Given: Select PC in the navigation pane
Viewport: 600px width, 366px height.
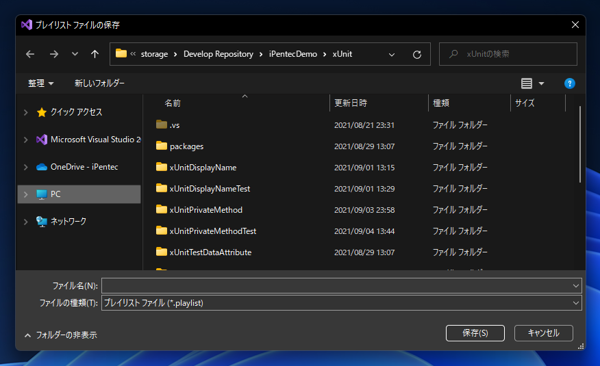Looking at the screenshot, I should [79, 194].
